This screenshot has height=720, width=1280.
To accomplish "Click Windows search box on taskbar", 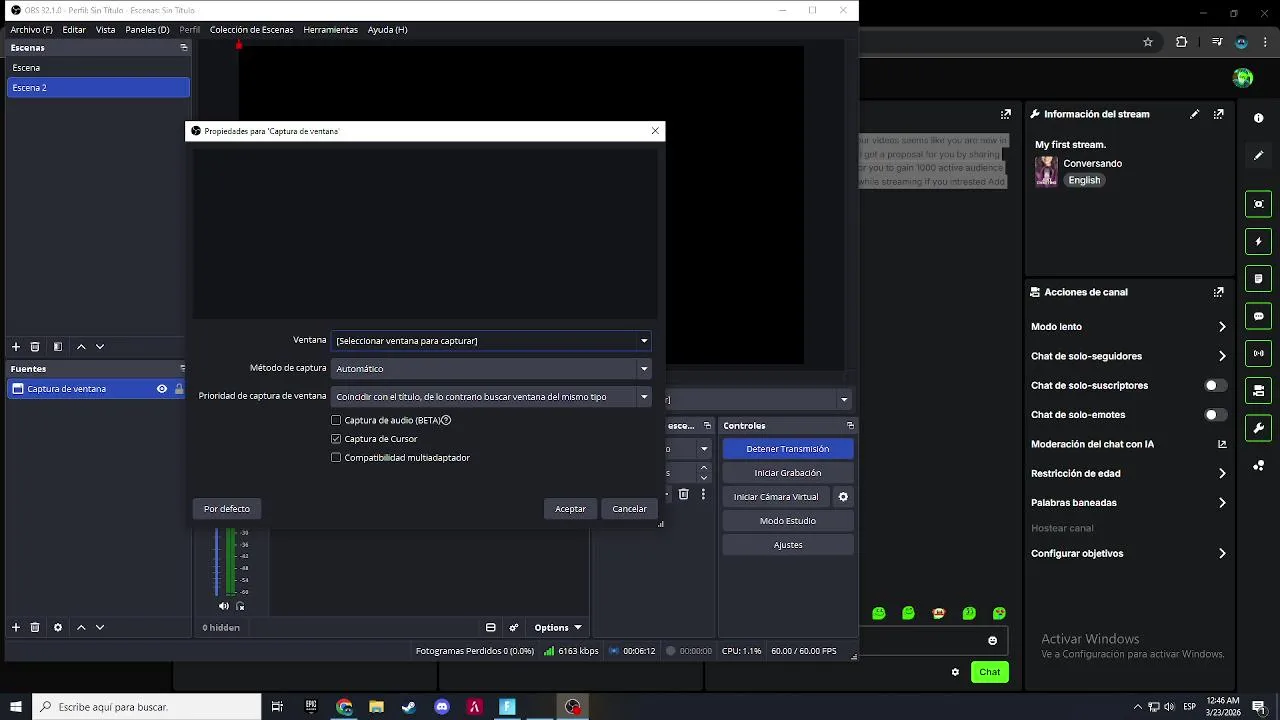I will (147, 707).
